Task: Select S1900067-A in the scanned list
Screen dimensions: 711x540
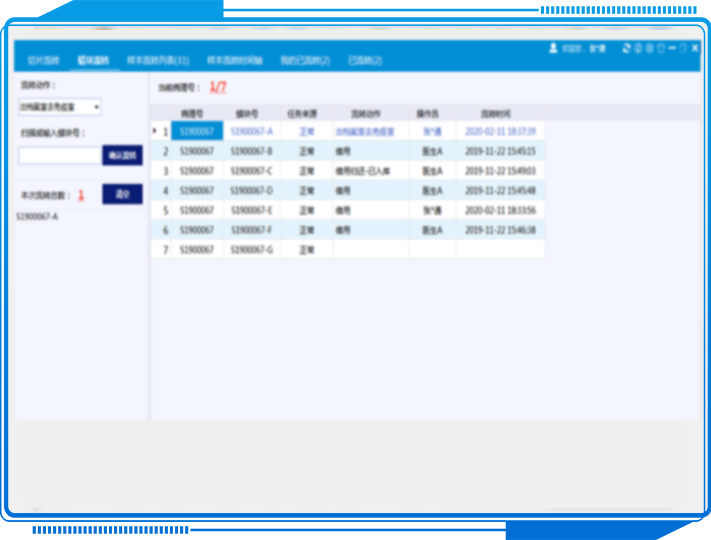Action: click(37, 215)
